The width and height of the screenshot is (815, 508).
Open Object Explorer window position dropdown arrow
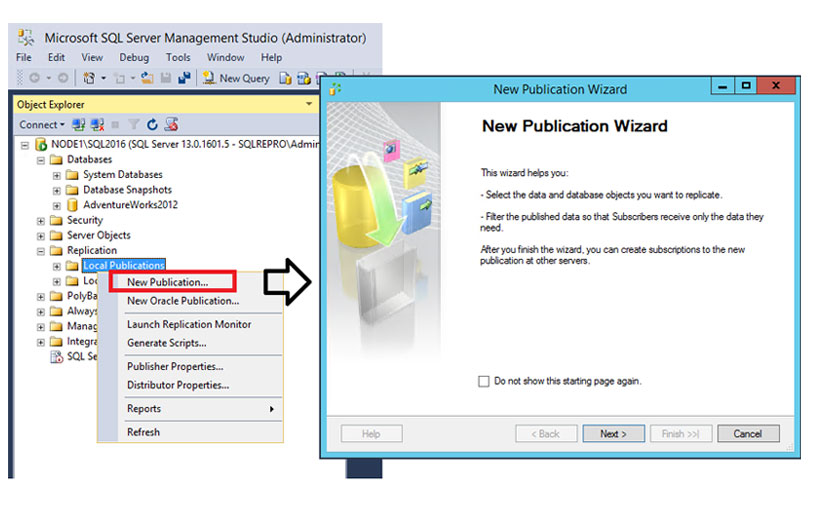click(x=309, y=104)
